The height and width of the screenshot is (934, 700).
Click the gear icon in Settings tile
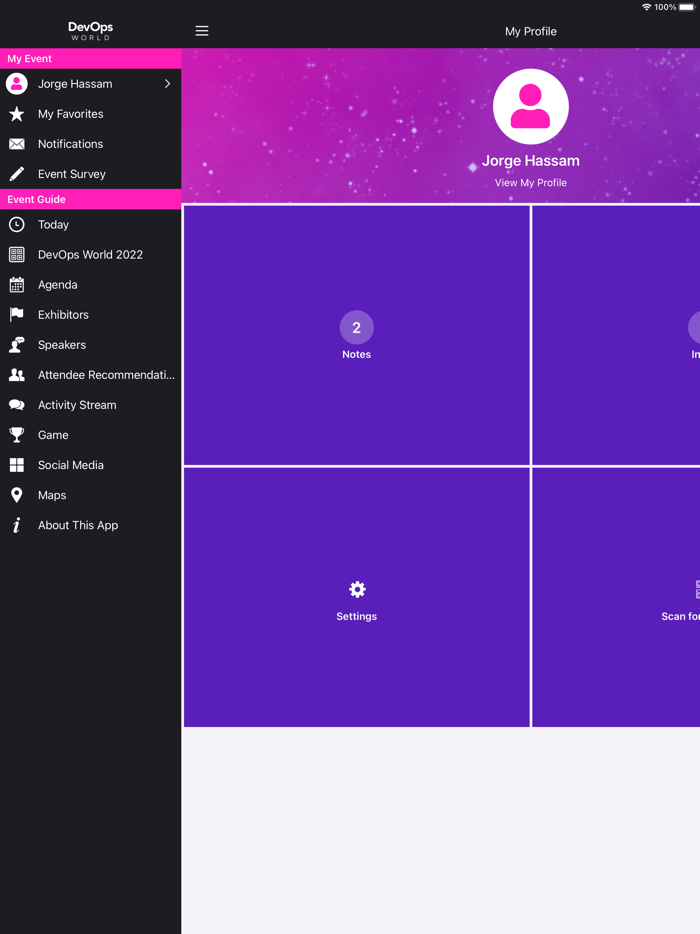tap(357, 590)
